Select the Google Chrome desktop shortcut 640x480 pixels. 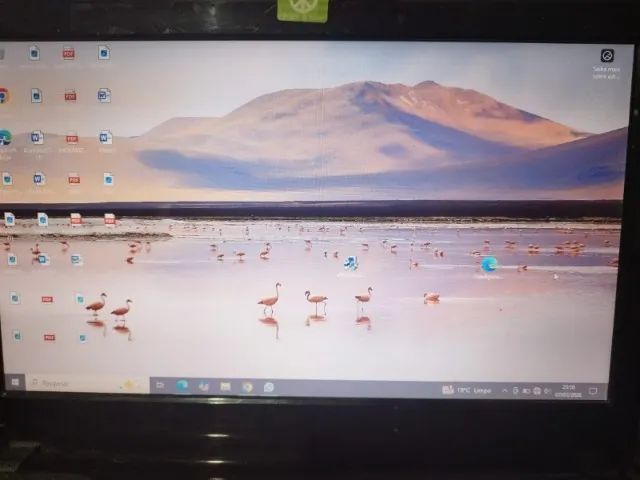(4, 95)
